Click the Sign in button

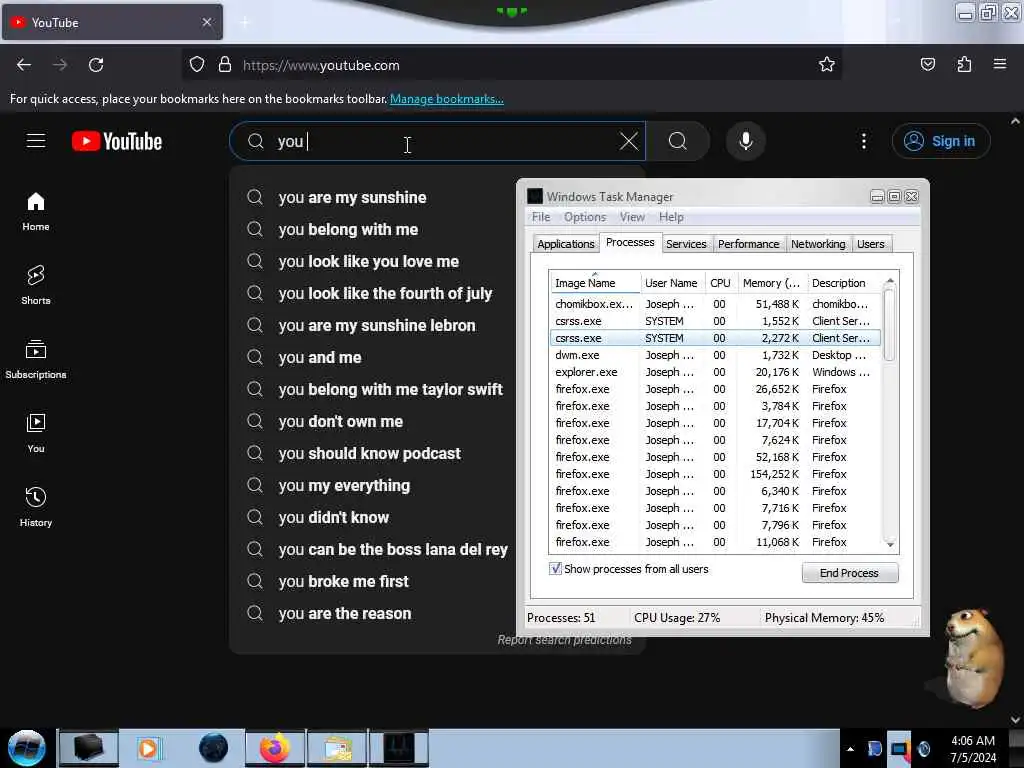(x=941, y=141)
